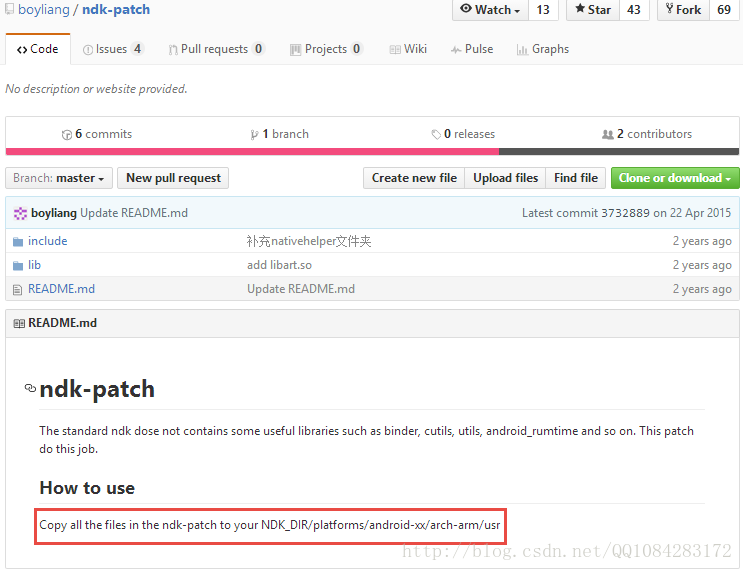The height and width of the screenshot is (571, 743).
Task: Click Create new file button
Action: tap(414, 178)
